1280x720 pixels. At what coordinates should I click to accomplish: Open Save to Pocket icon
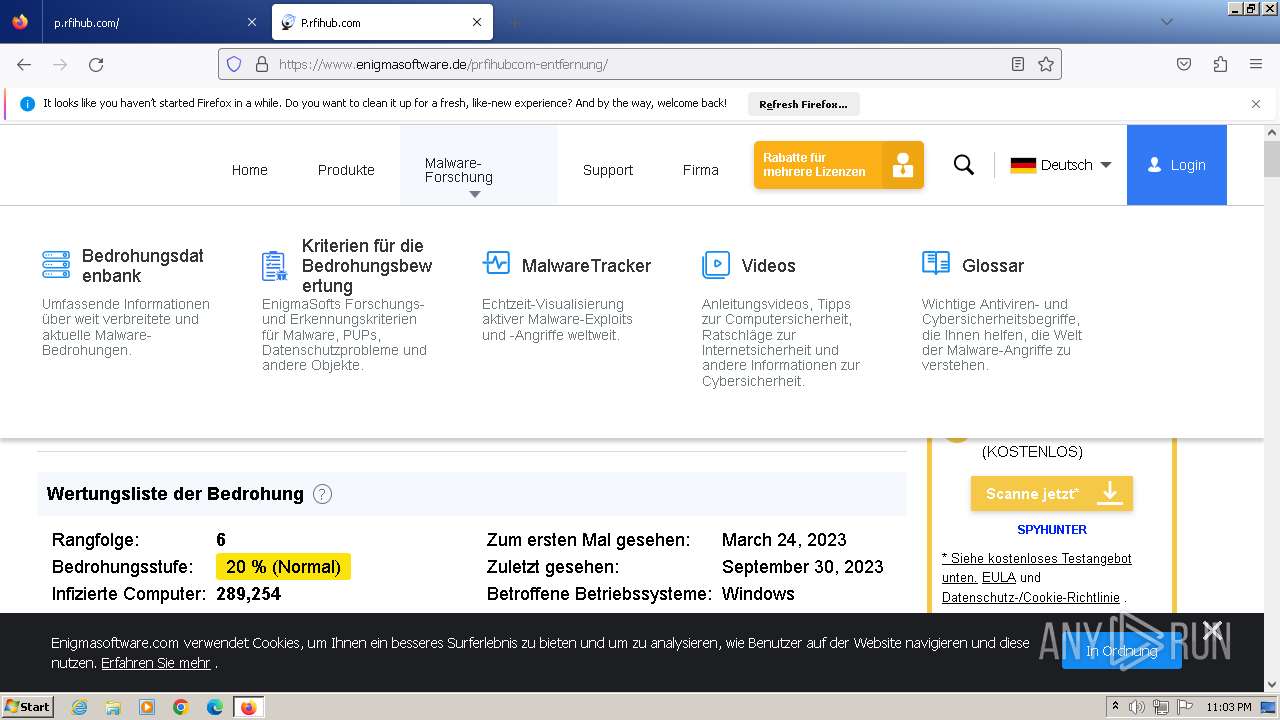pyautogui.click(x=1184, y=64)
